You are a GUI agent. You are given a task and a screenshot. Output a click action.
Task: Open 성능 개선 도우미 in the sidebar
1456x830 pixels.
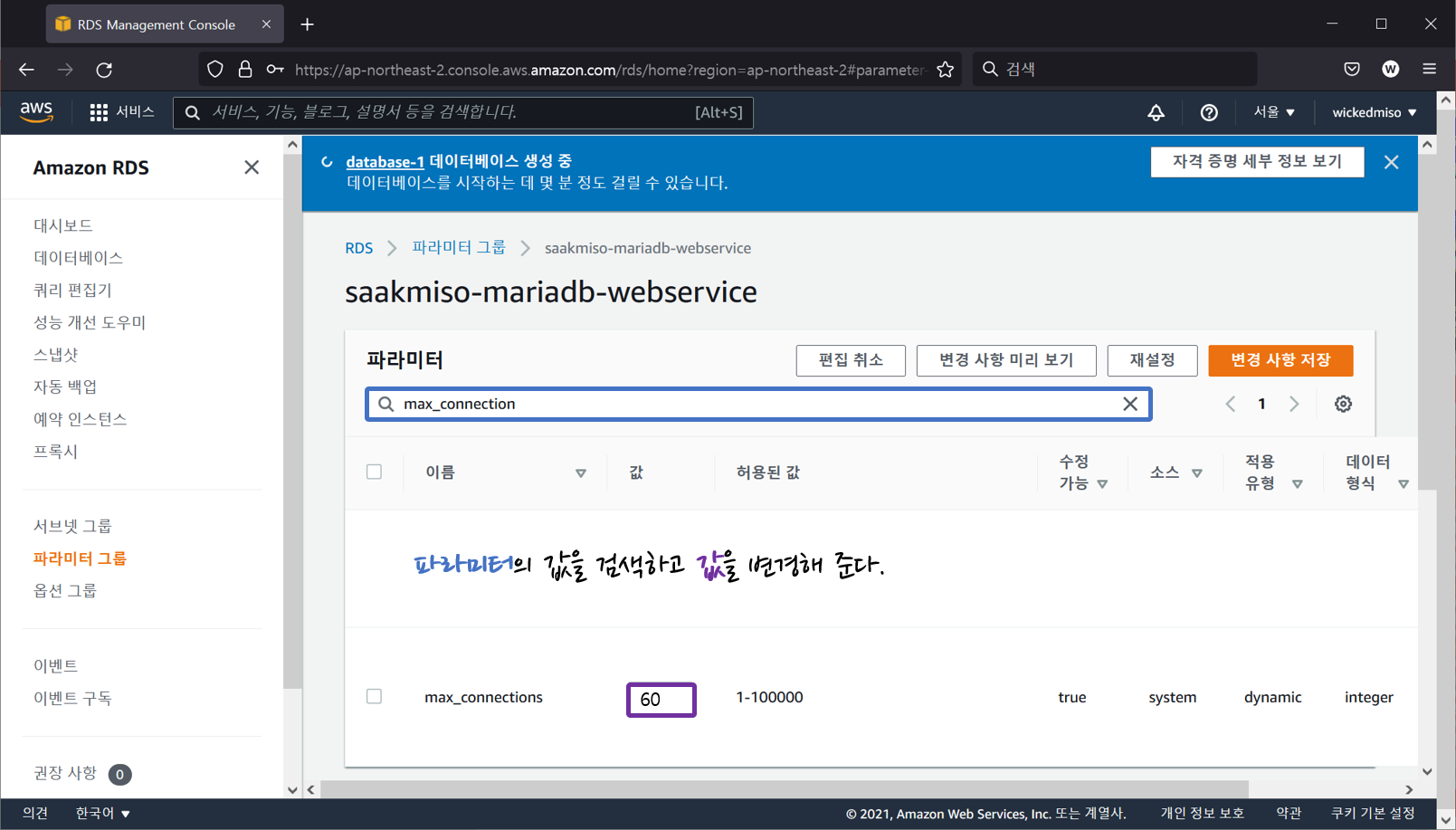click(x=90, y=322)
